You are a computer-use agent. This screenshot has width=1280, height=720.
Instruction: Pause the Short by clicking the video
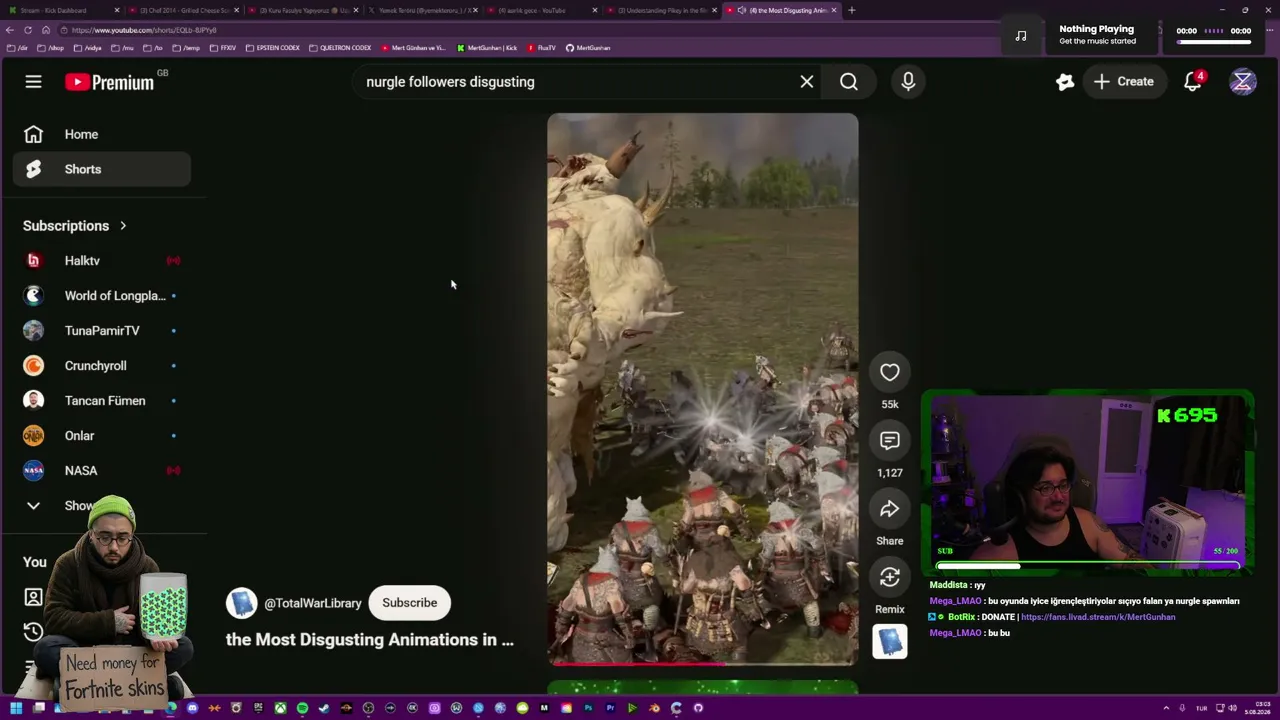point(703,389)
